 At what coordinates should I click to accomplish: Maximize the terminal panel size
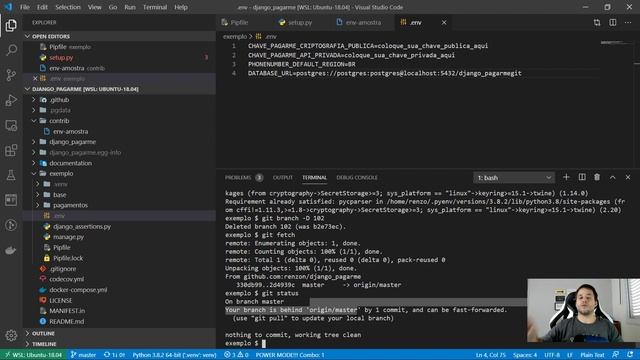613,177
